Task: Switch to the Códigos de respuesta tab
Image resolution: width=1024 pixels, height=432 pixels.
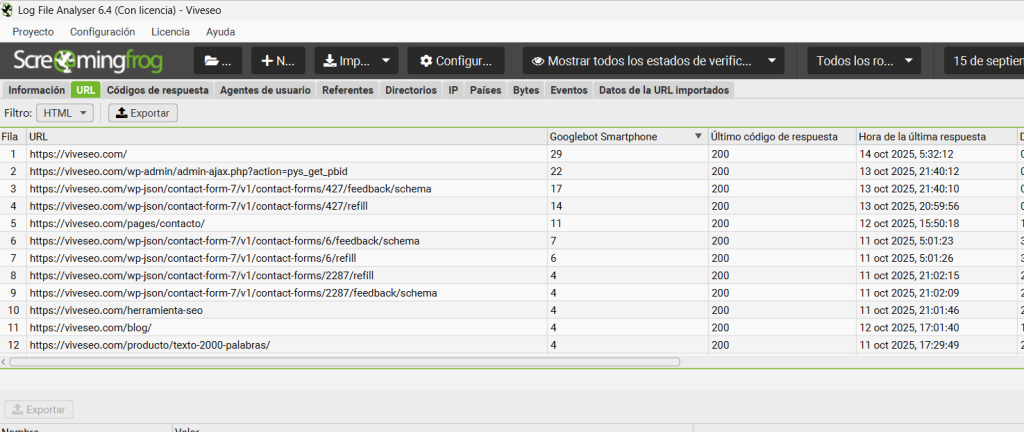Action: pyautogui.click(x=157, y=90)
